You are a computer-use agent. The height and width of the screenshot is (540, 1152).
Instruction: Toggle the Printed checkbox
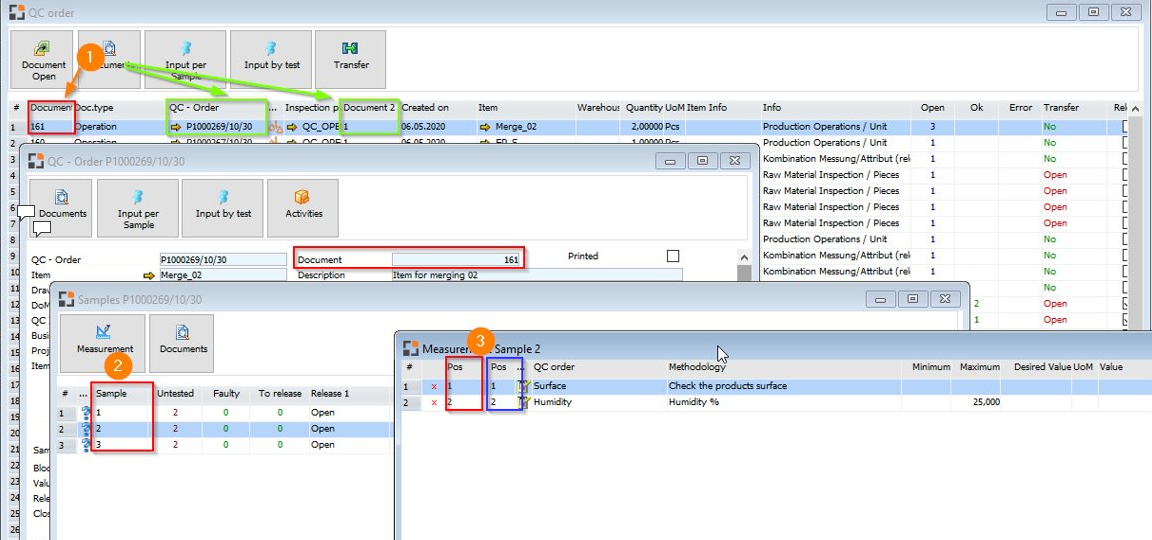[673, 256]
